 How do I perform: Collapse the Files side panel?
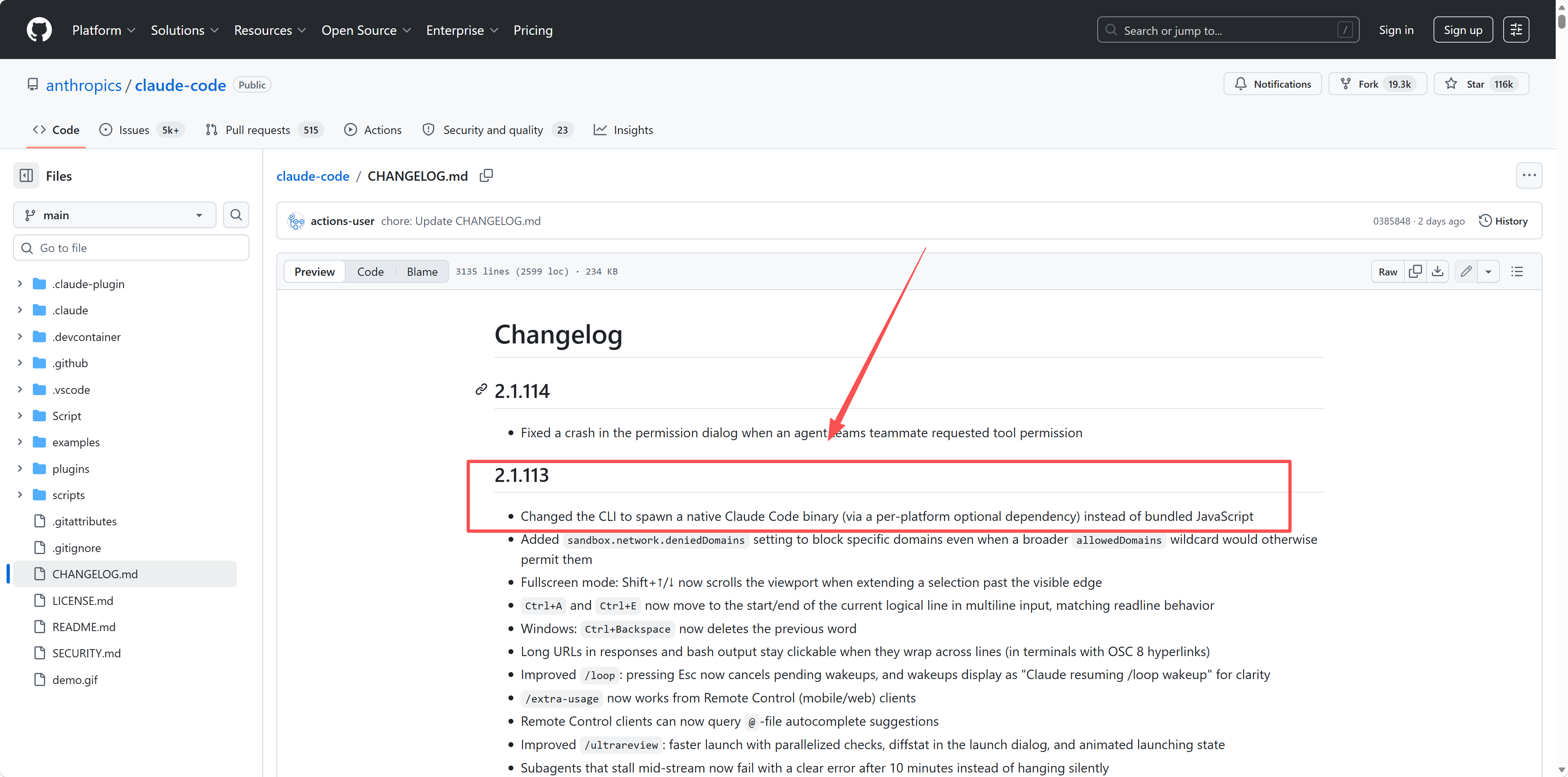(26, 176)
